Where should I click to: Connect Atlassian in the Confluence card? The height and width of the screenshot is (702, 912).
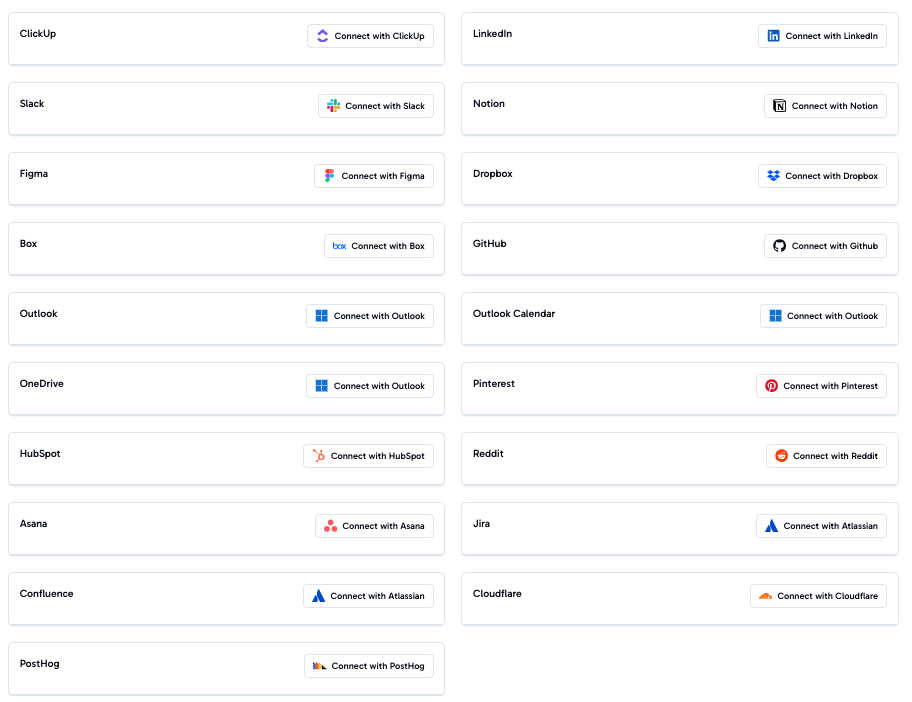368,596
